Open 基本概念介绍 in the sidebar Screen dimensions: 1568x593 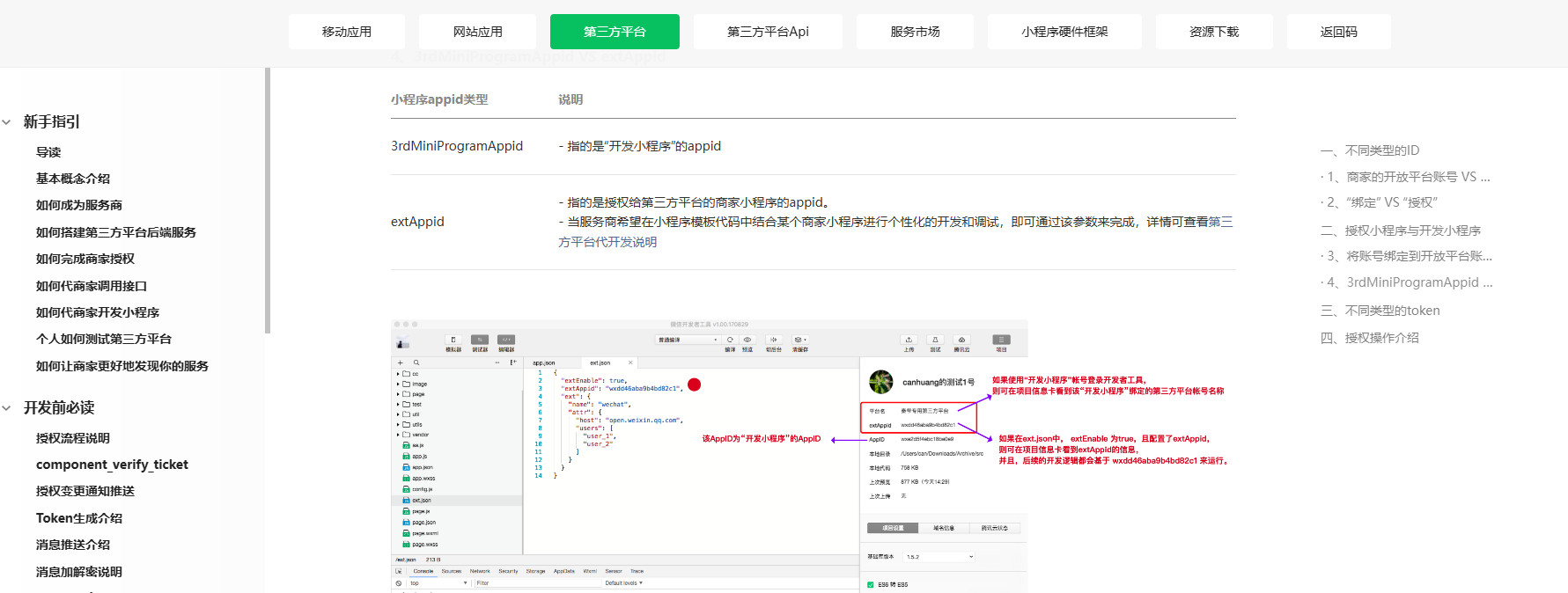[73, 179]
